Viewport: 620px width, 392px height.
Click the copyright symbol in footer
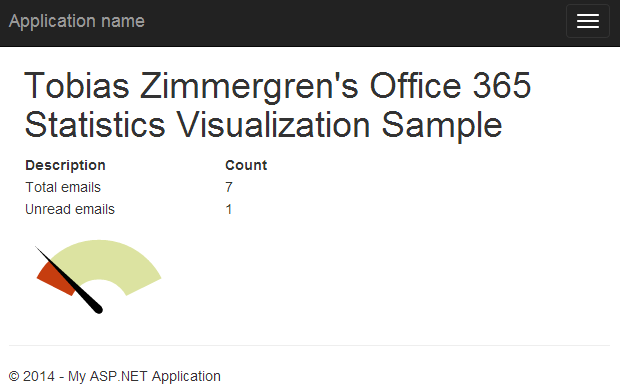click(14, 376)
